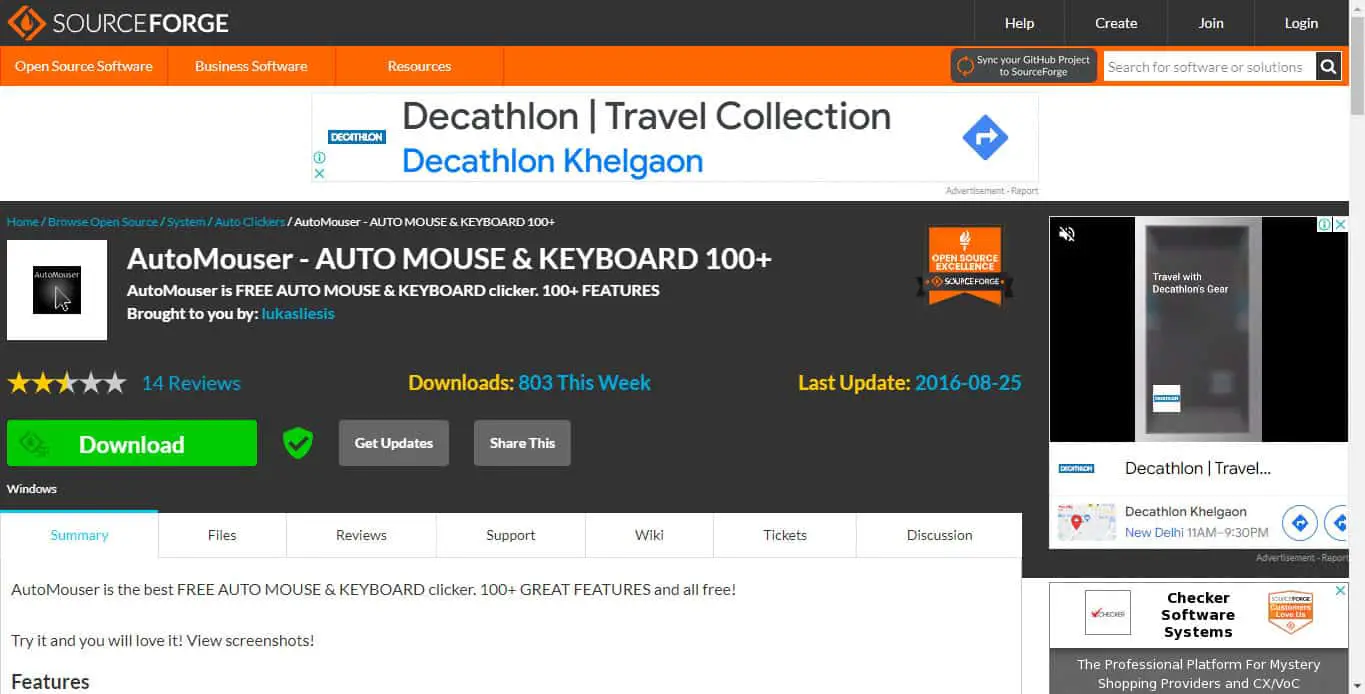Click the Open Source Excellence badge
Screen dimensions: 1365x694
tap(965, 265)
